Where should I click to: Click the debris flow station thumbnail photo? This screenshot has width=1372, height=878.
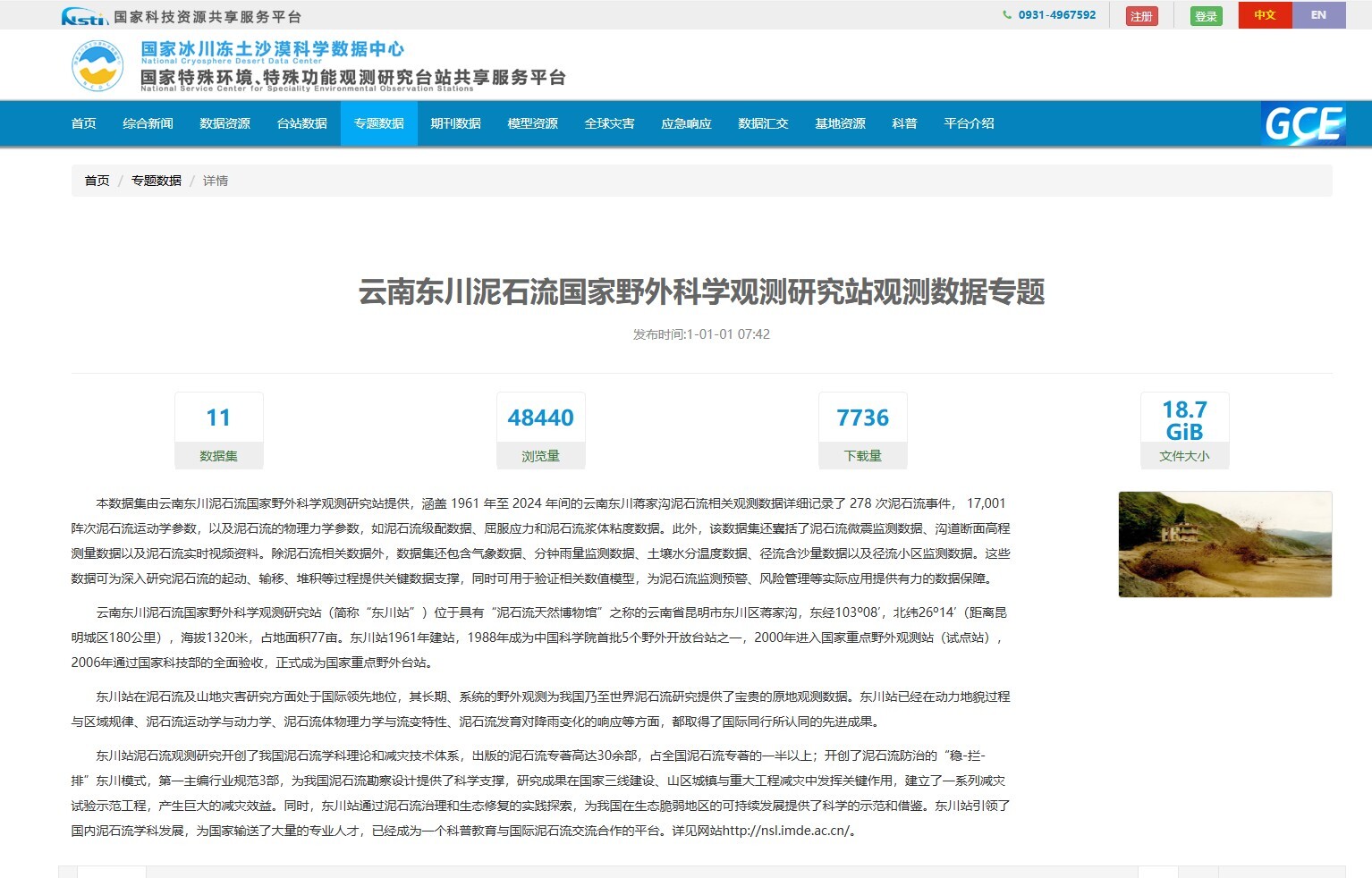click(x=1224, y=544)
